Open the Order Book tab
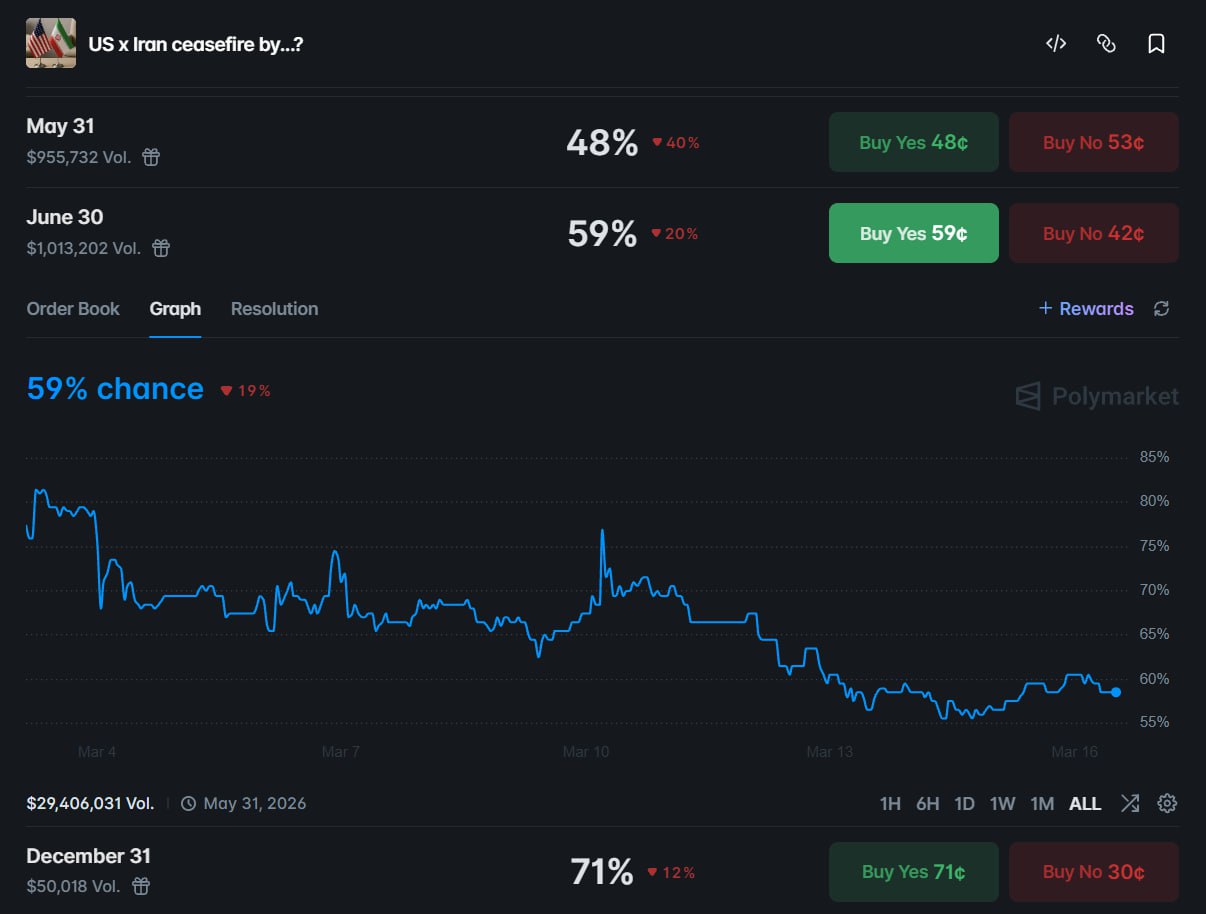Screen dimensions: 1206x914 click(73, 309)
